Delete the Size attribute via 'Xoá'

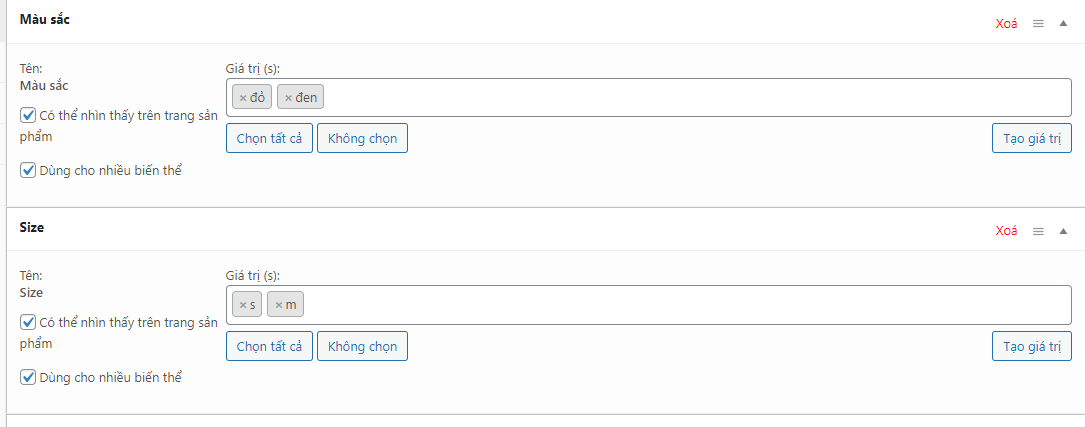[x=1006, y=231]
